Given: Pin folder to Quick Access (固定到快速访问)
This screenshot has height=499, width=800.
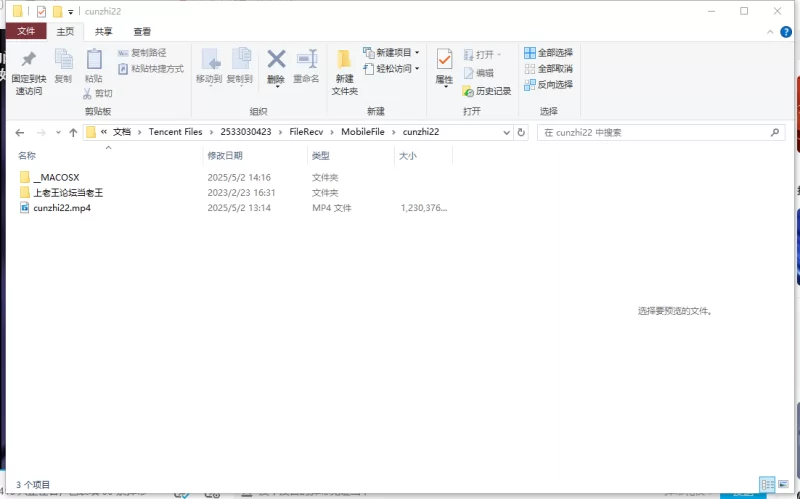Looking at the screenshot, I should 29,73.
